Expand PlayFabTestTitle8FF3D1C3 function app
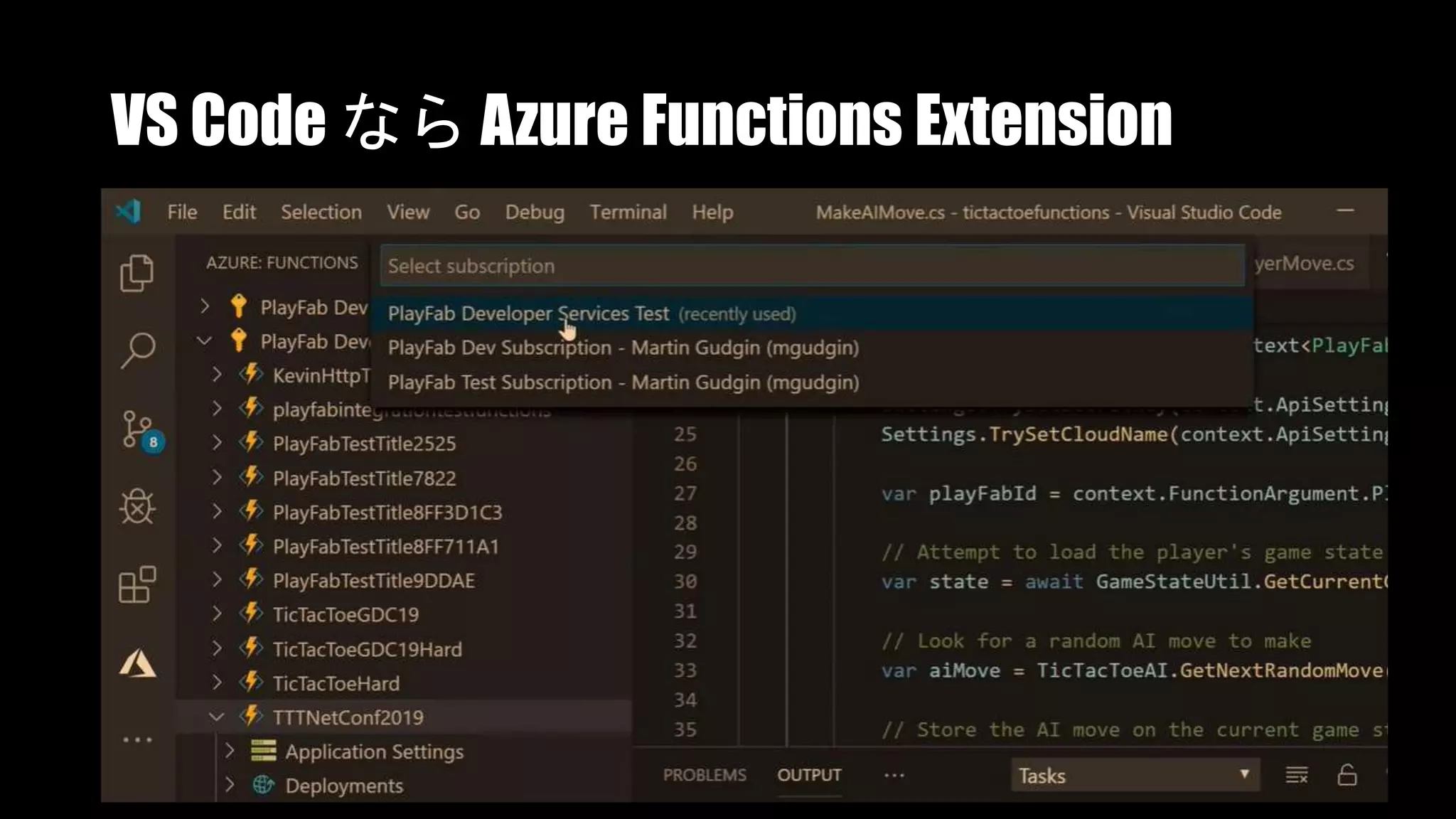The image size is (1456, 819). click(x=217, y=511)
